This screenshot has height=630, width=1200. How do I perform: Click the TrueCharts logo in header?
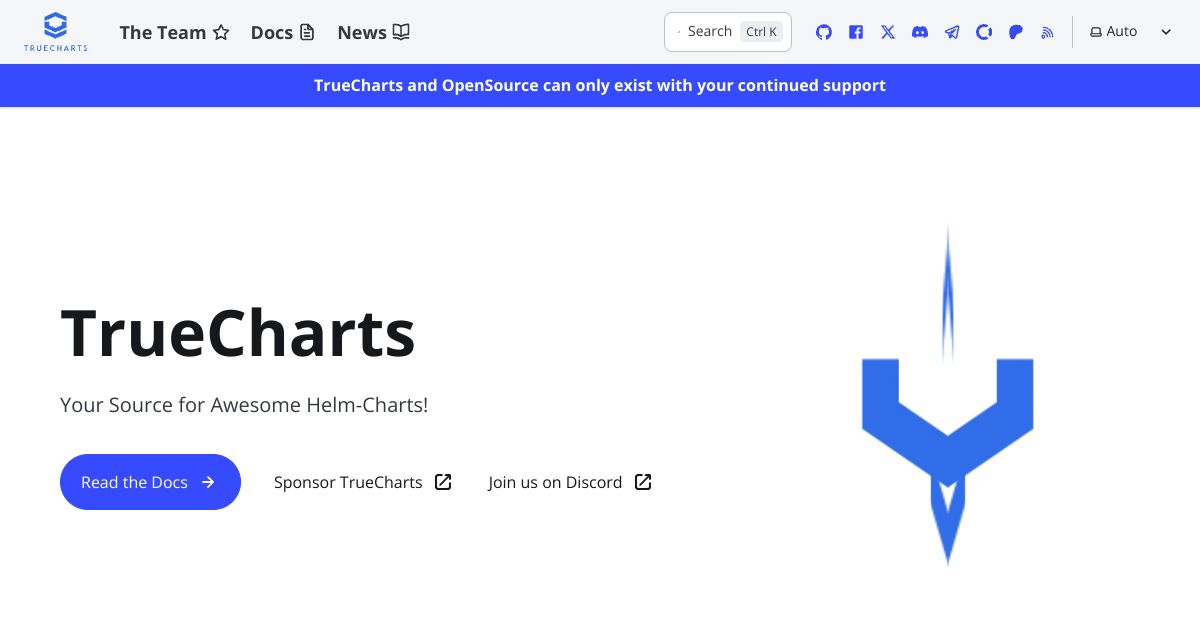pos(56,32)
